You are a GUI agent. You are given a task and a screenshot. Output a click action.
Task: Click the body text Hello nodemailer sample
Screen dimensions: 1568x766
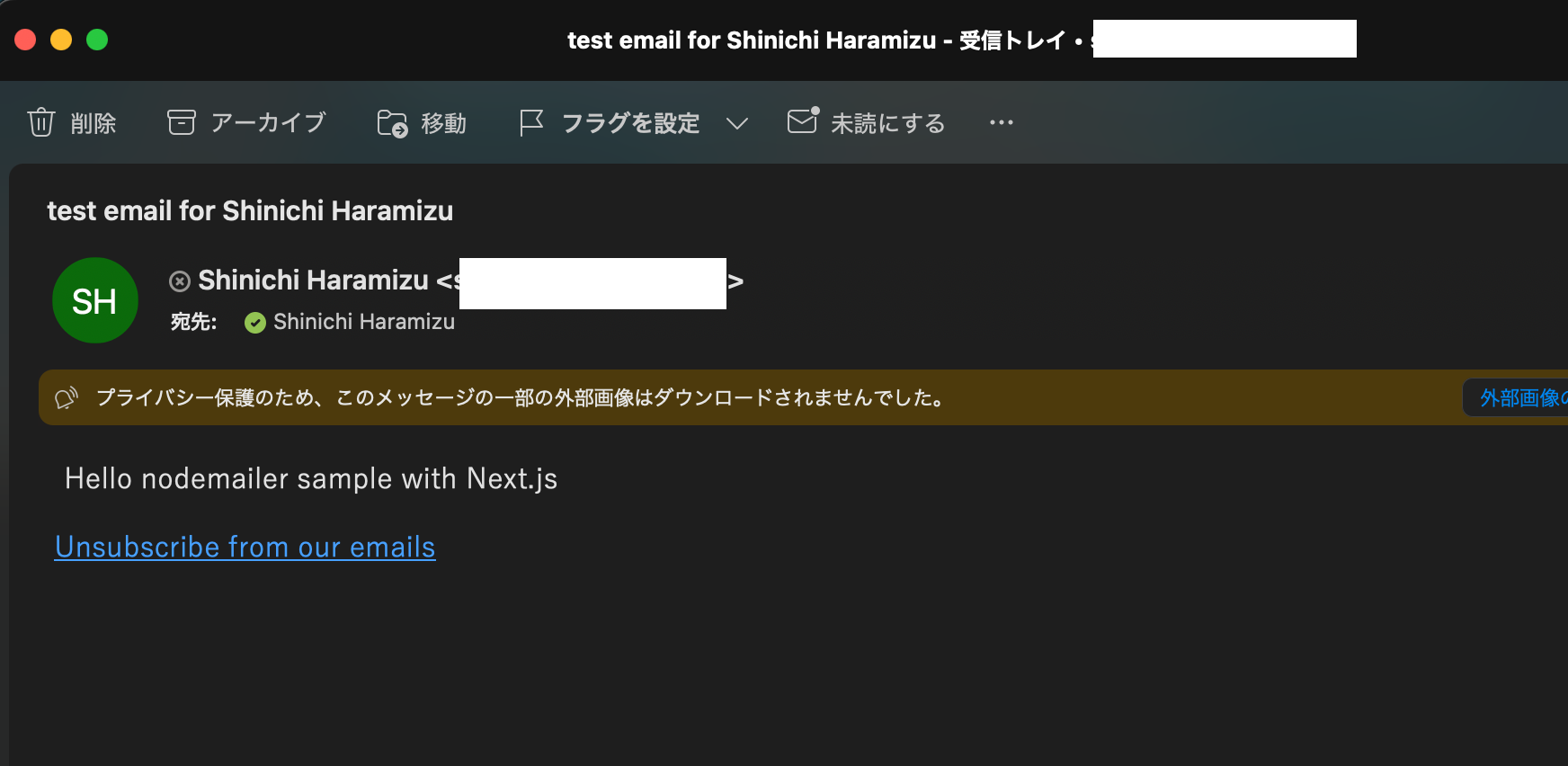click(x=311, y=479)
